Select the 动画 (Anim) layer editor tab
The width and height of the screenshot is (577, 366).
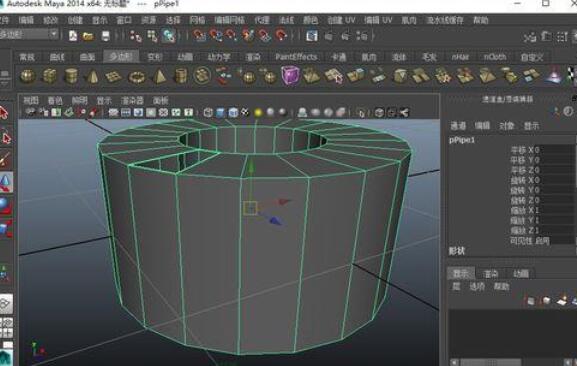pyautogui.click(x=521, y=274)
